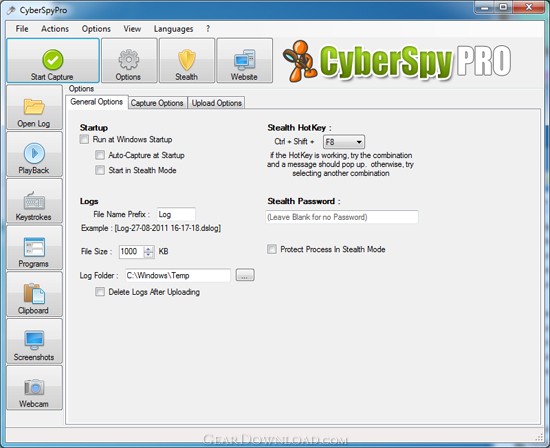550x448 pixels.
Task: Open the ? help menu
Action: coord(208,29)
